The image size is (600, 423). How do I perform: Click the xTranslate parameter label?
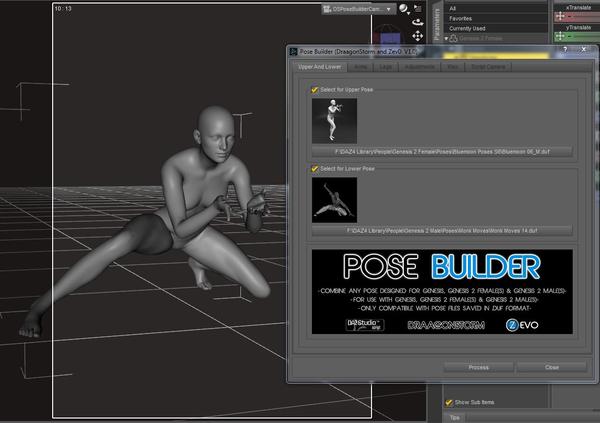click(x=578, y=7)
